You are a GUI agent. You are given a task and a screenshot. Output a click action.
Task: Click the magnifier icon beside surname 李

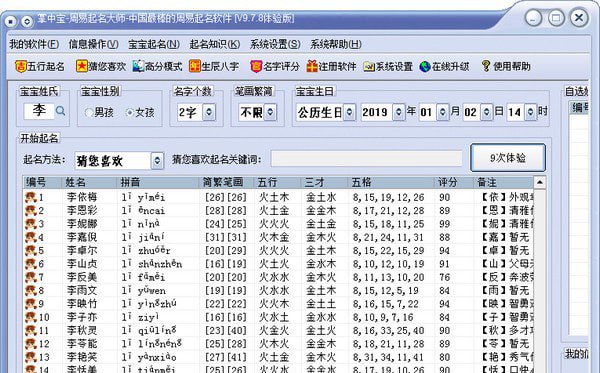(60, 111)
